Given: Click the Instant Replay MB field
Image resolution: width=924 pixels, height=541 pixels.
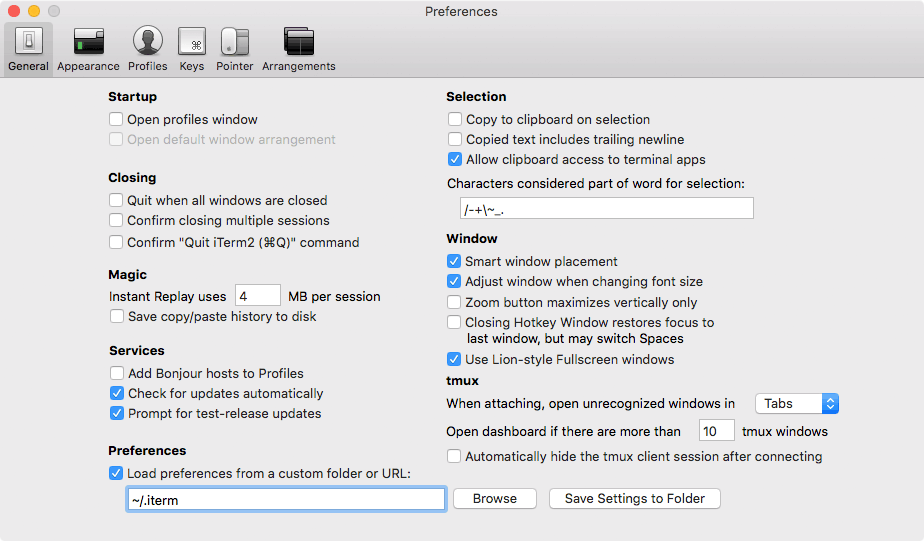Looking at the screenshot, I should pos(258,295).
